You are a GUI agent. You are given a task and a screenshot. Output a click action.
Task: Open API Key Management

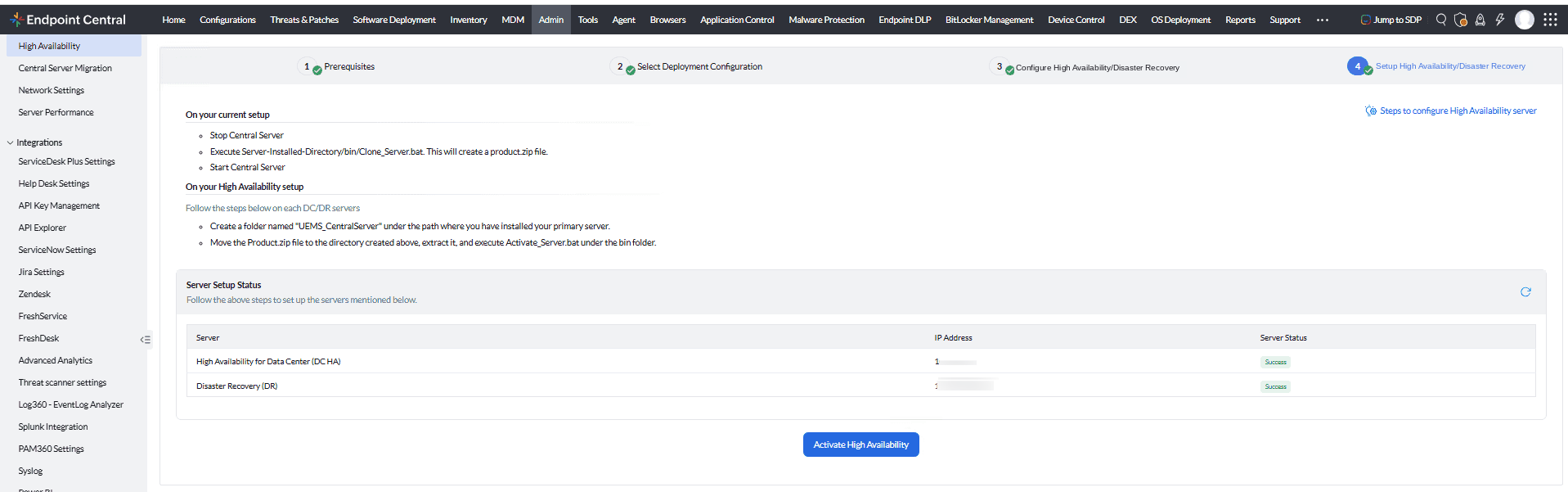(x=59, y=205)
